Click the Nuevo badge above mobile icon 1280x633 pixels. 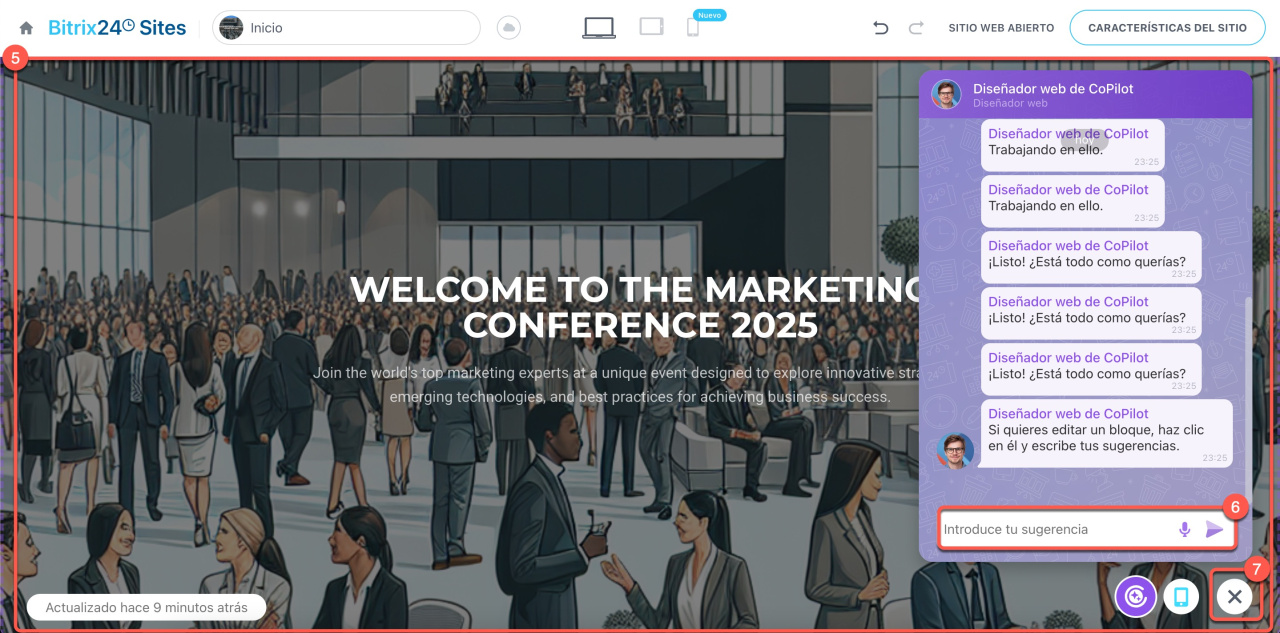point(709,15)
